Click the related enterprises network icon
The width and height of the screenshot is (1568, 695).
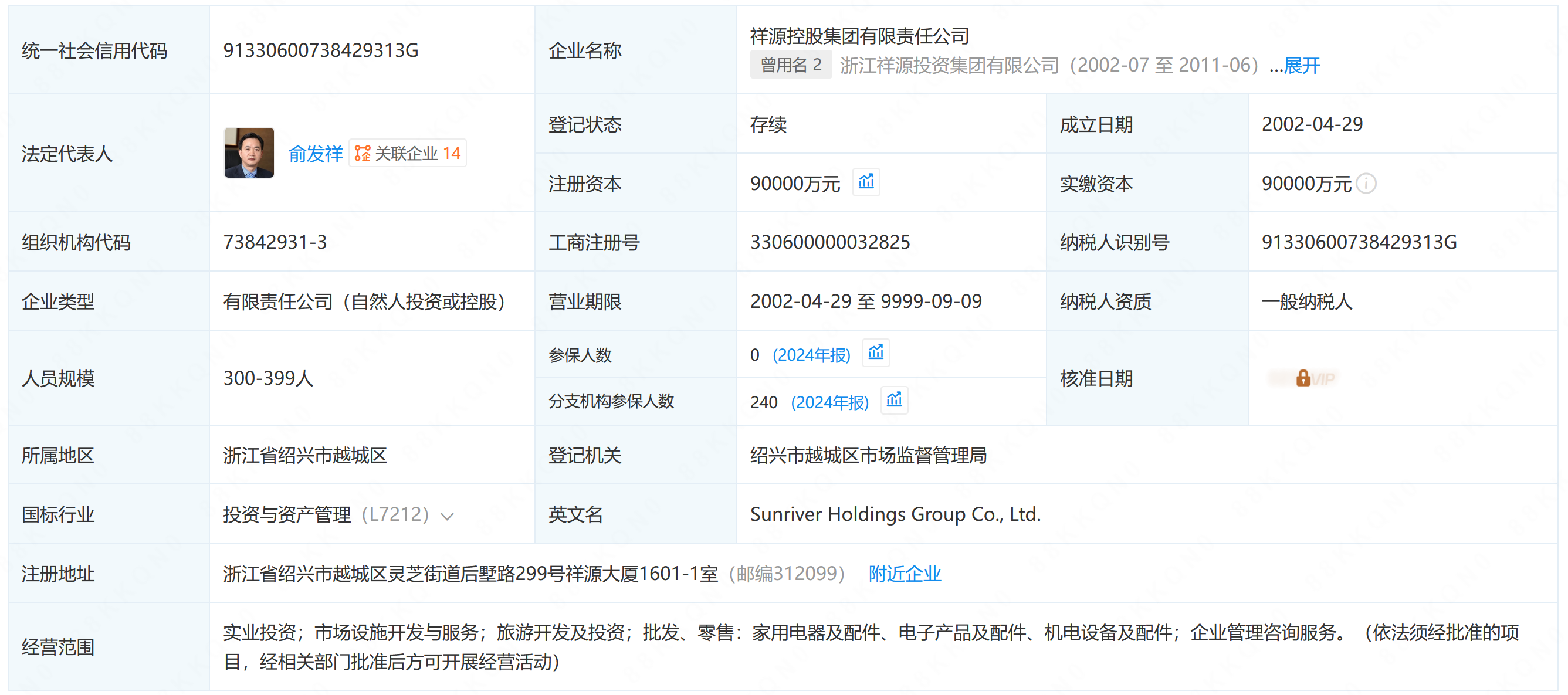(x=362, y=153)
